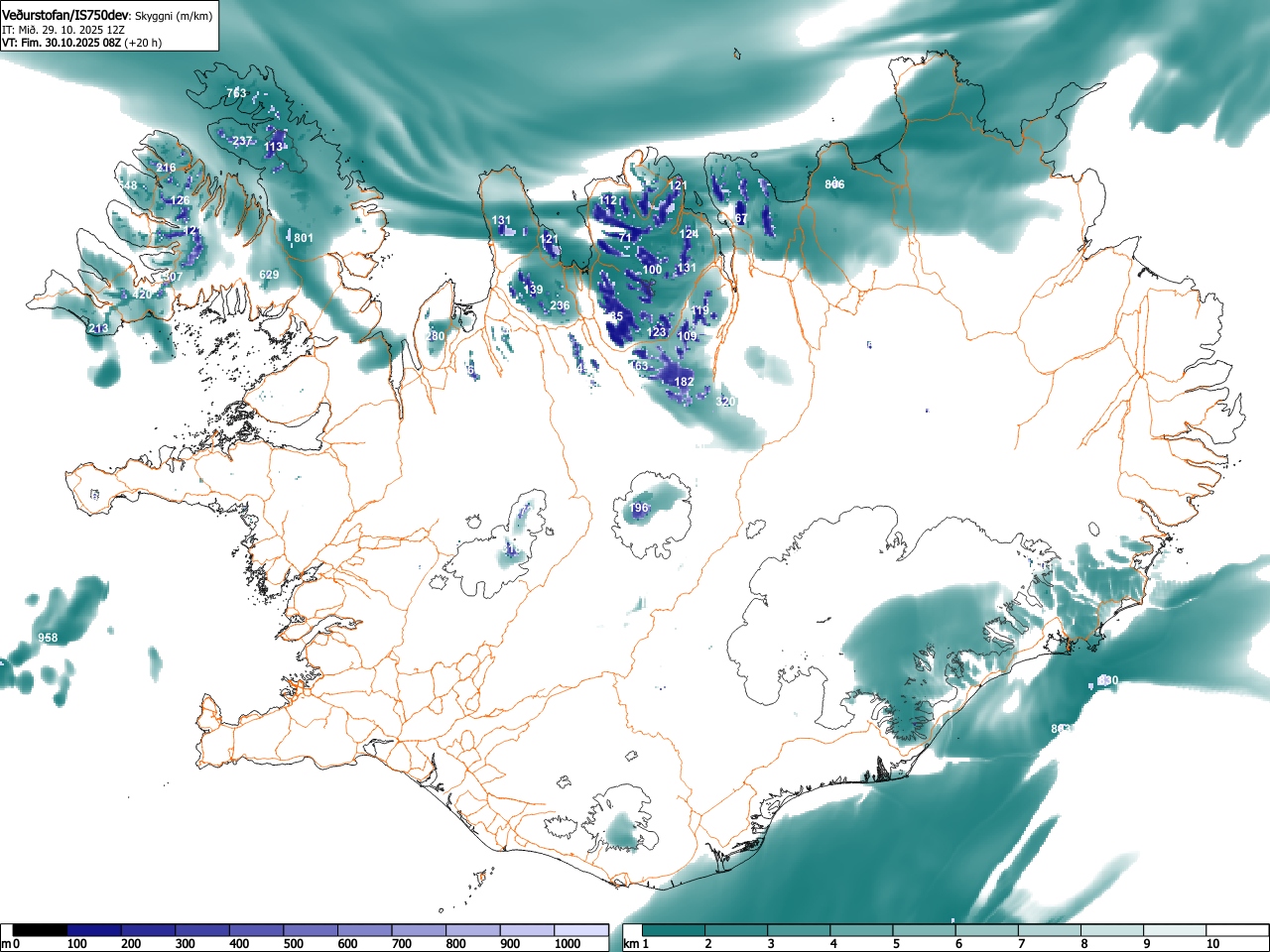
Task: Select the map value 801
Action: click(304, 238)
